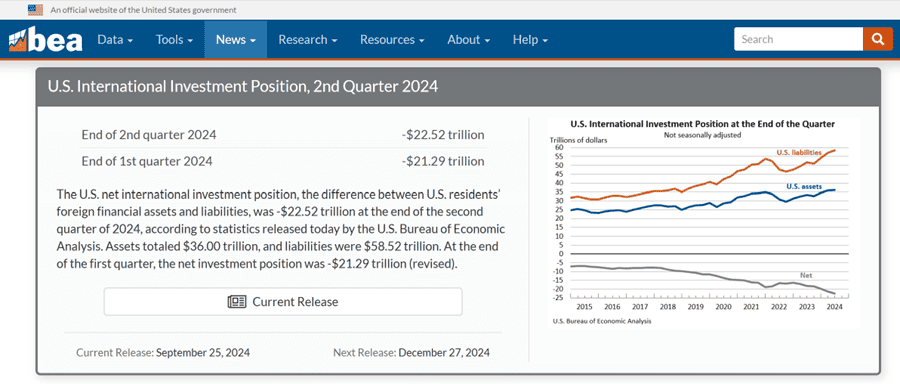
Task: Expand the Tools menu
Action: point(174,40)
